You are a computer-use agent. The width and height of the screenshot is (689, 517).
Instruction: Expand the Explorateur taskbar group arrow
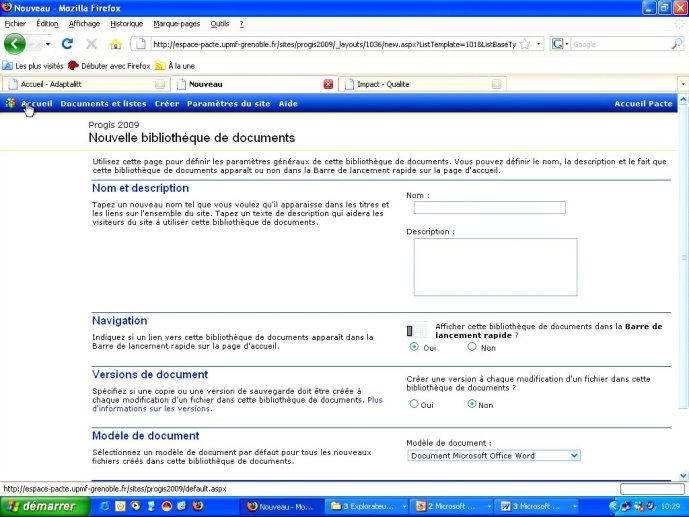pos(404,506)
